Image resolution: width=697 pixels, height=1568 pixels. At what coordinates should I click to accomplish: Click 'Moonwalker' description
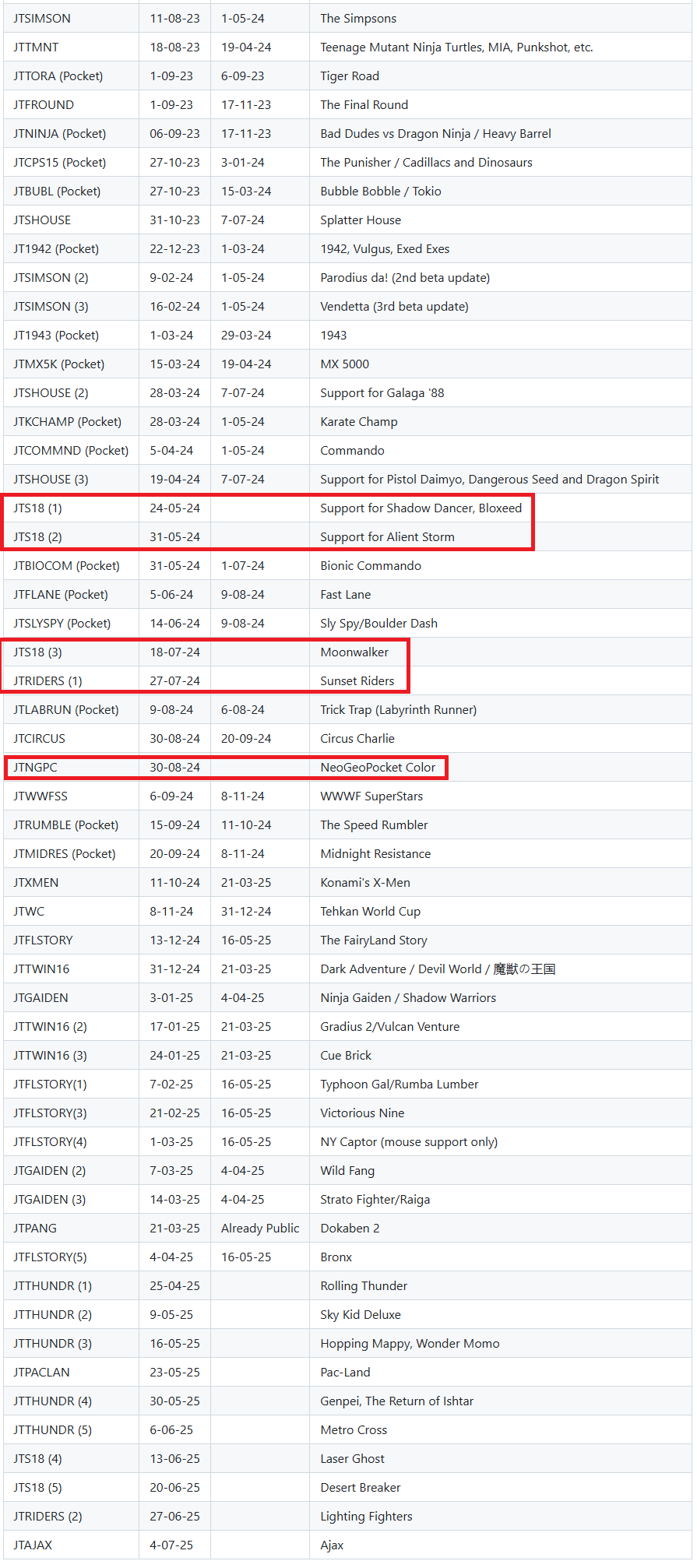[x=354, y=652]
